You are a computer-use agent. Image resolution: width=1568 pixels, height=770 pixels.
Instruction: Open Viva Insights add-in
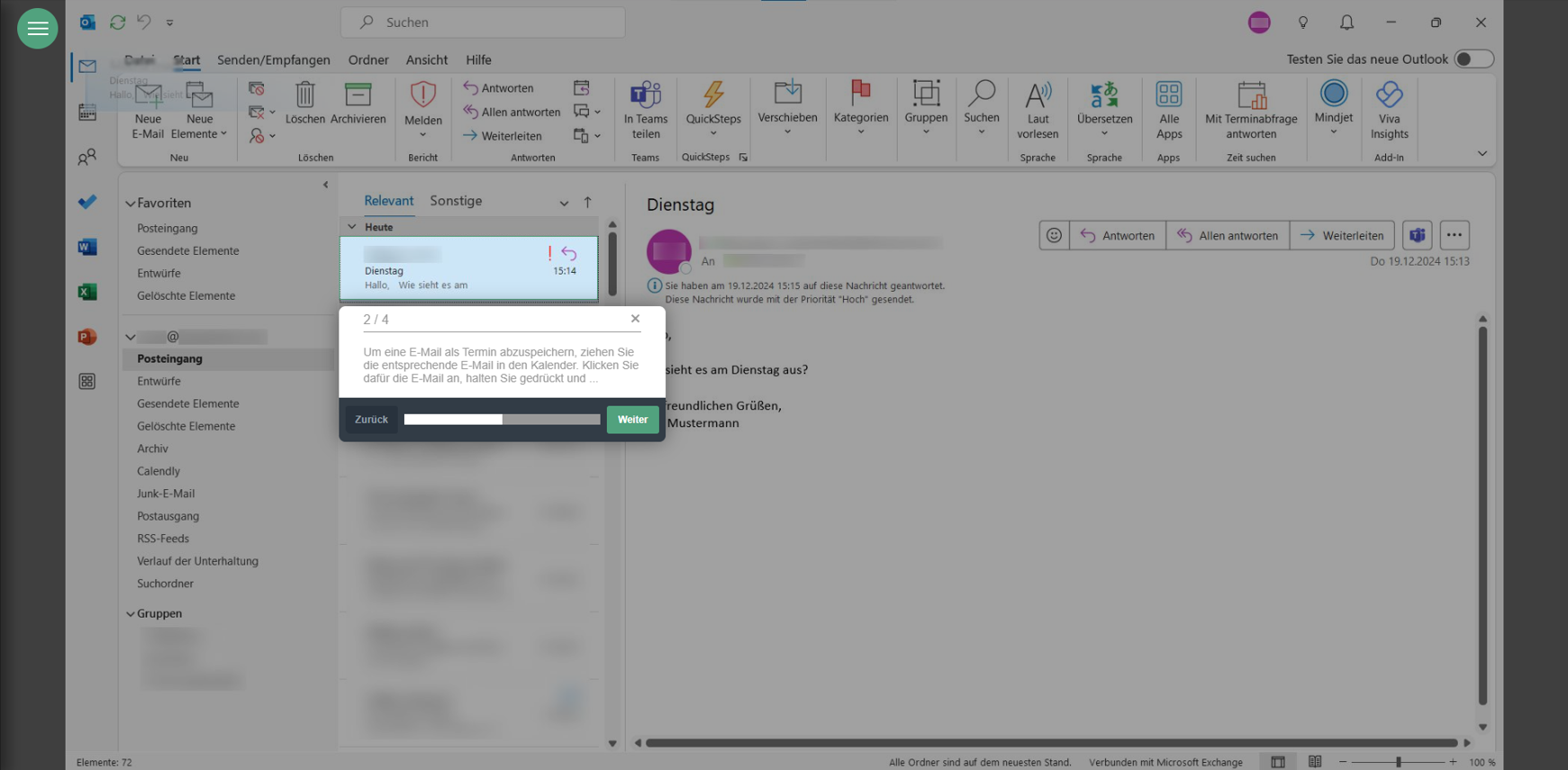1389,109
